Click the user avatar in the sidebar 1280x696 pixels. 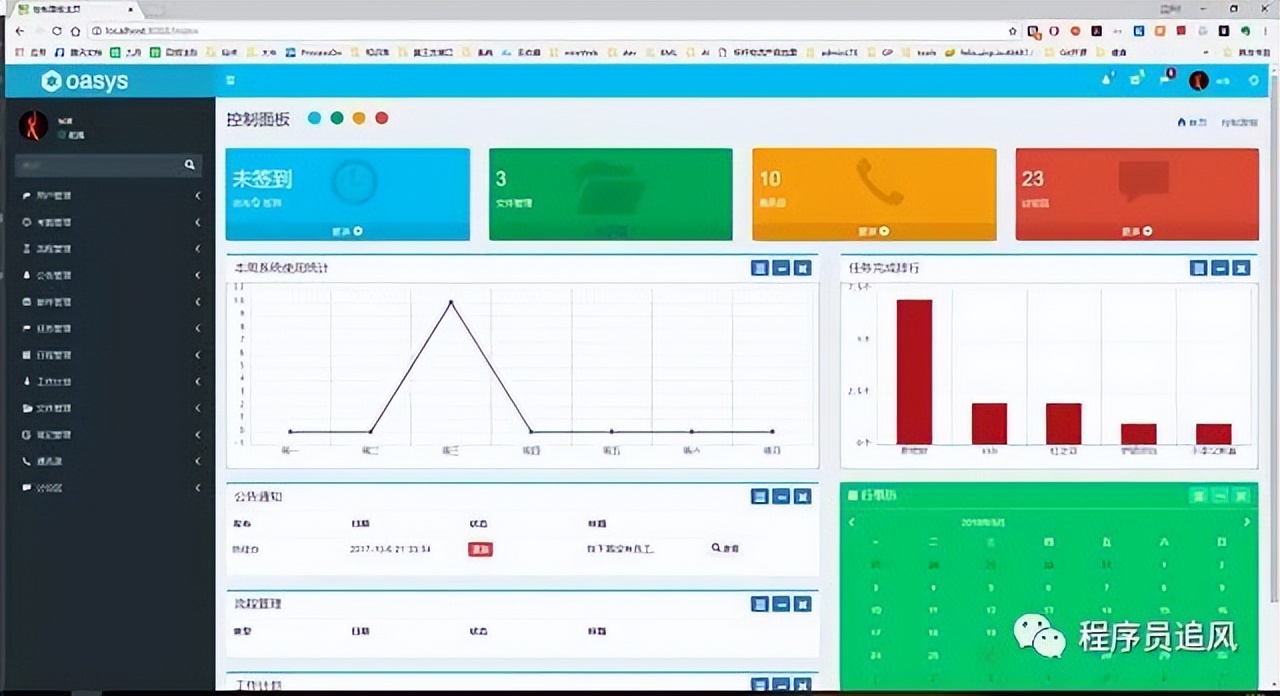[x=34, y=126]
